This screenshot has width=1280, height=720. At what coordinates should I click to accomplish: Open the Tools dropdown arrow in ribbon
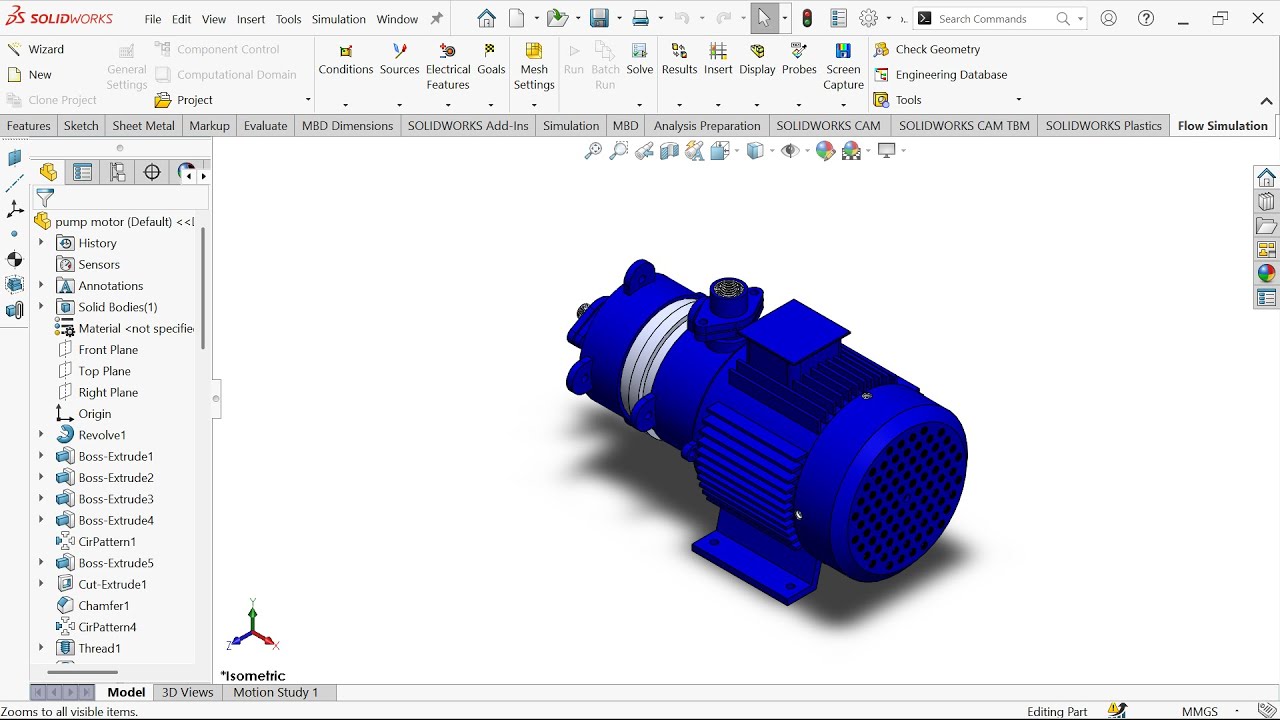click(x=1018, y=99)
